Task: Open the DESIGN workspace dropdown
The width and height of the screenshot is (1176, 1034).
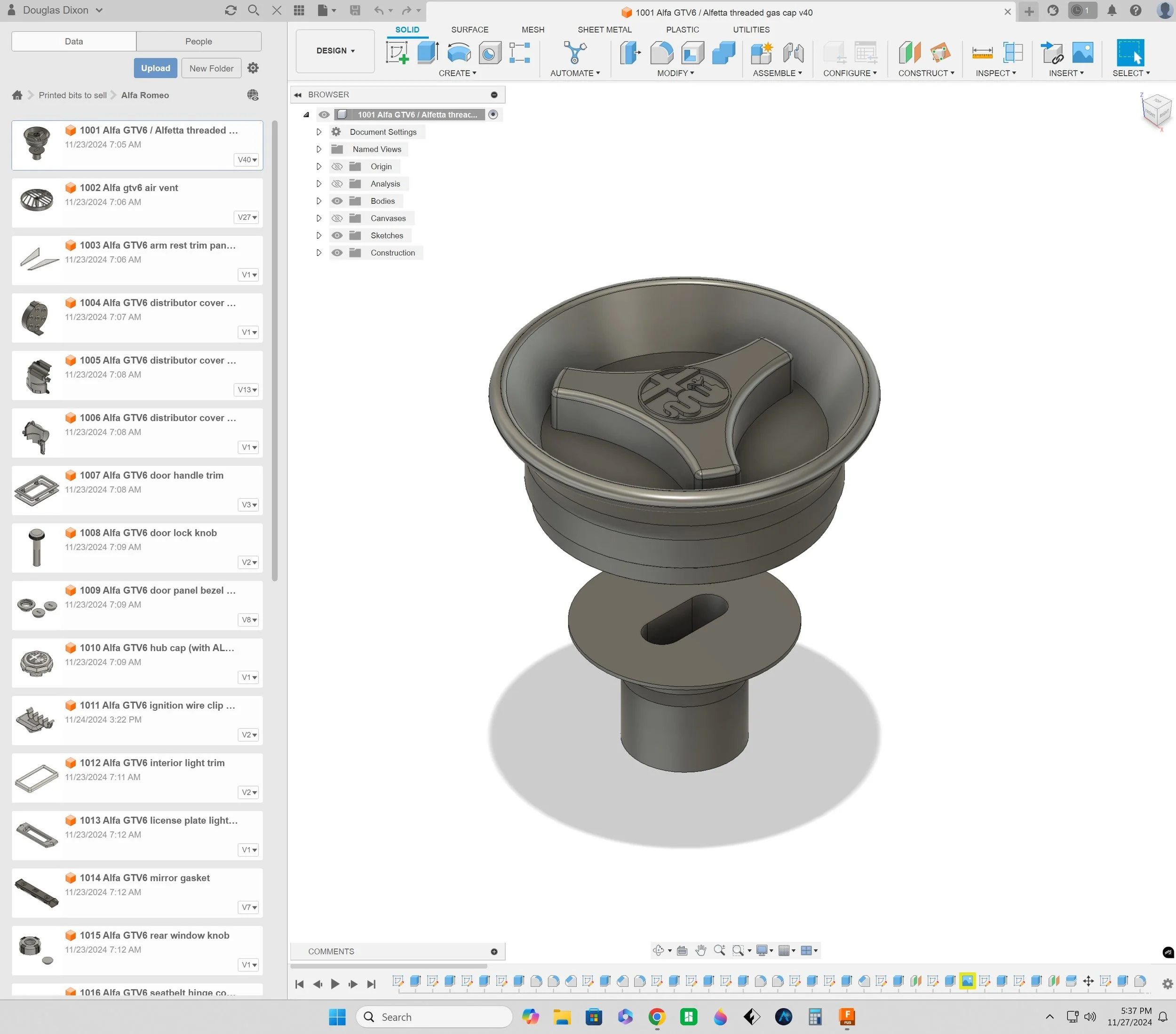Action: (x=335, y=51)
